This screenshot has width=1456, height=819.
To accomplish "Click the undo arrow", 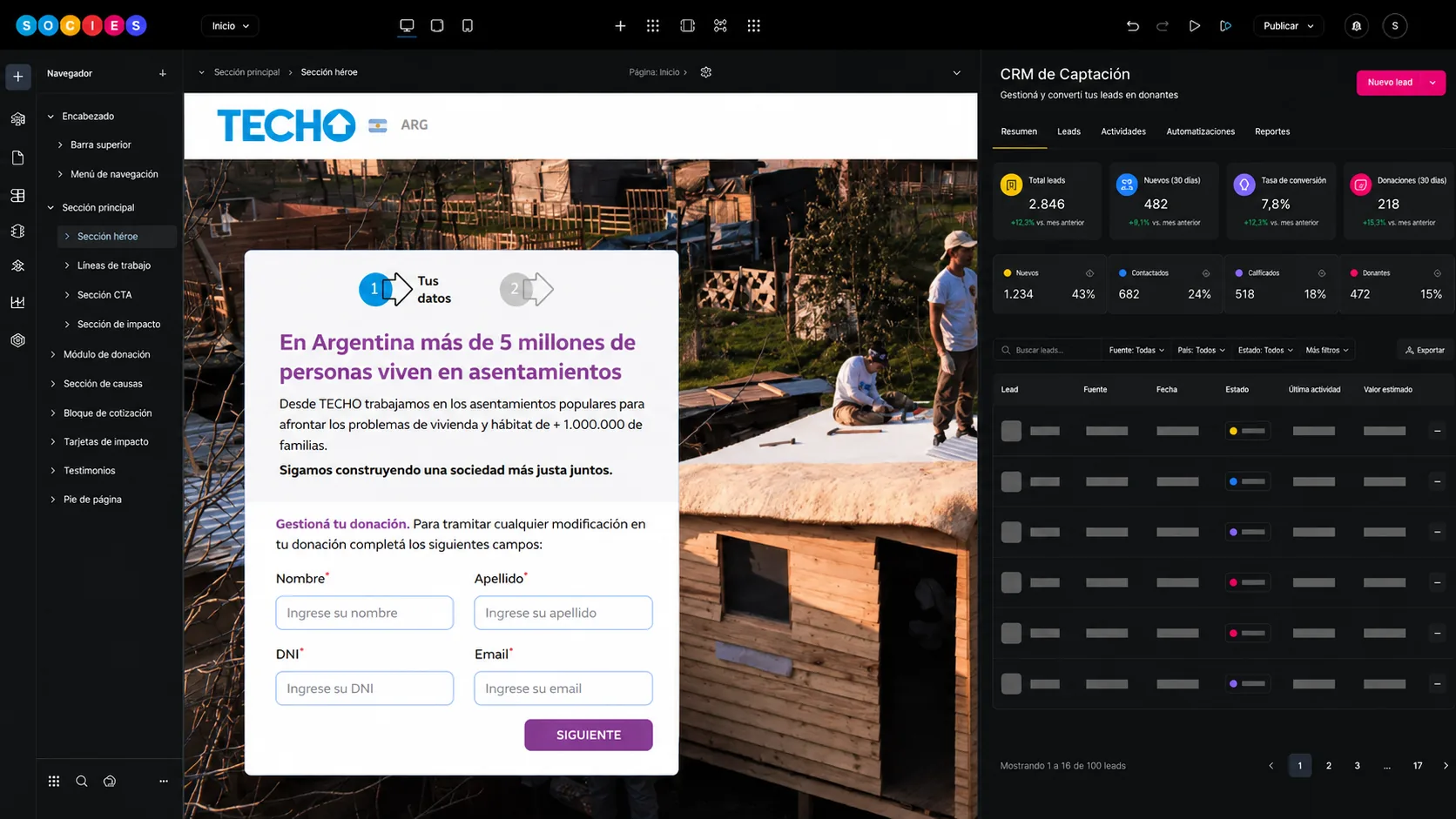I will 1133,26.
